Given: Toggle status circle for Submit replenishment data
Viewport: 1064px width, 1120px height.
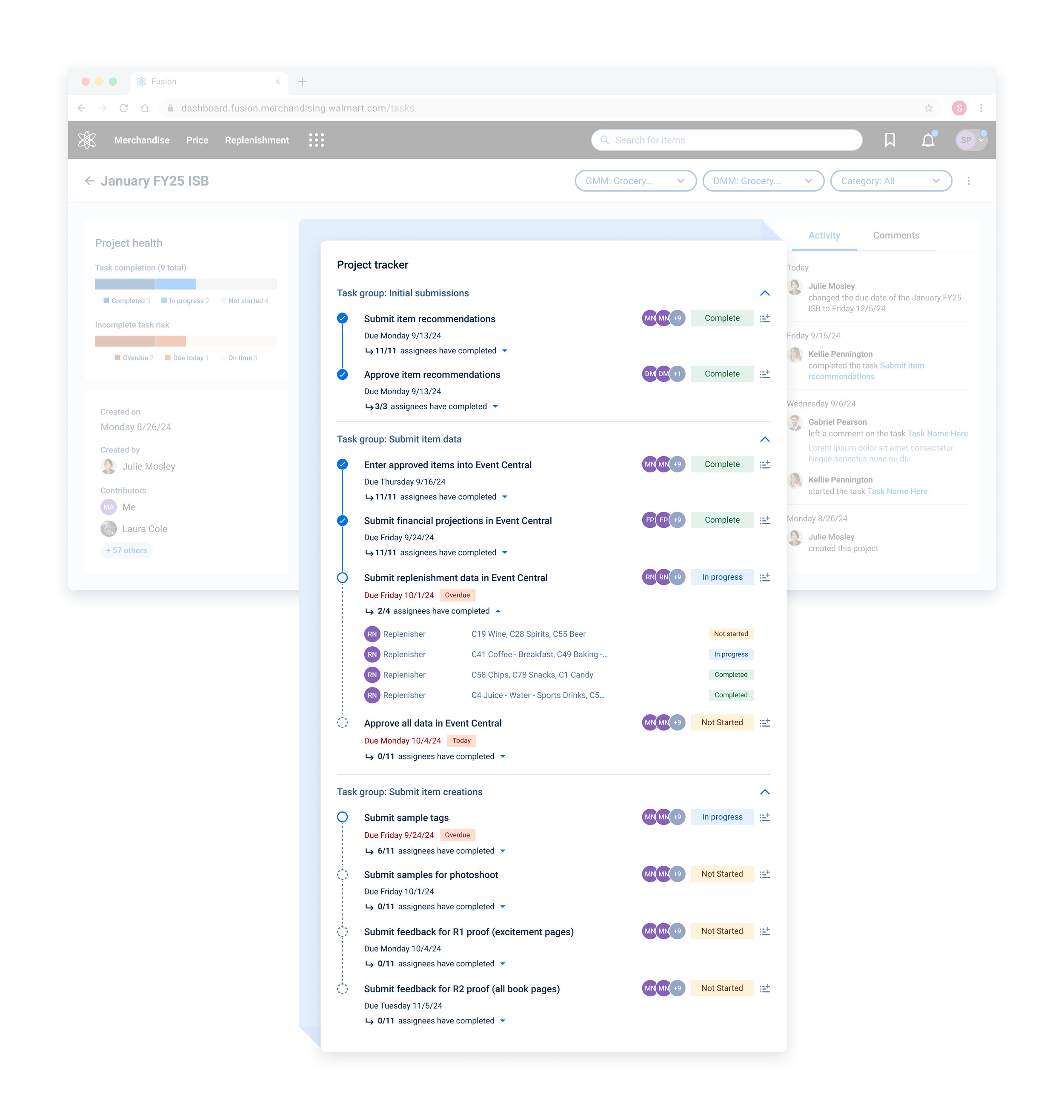Looking at the screenshot, I should tap(343, 578).
